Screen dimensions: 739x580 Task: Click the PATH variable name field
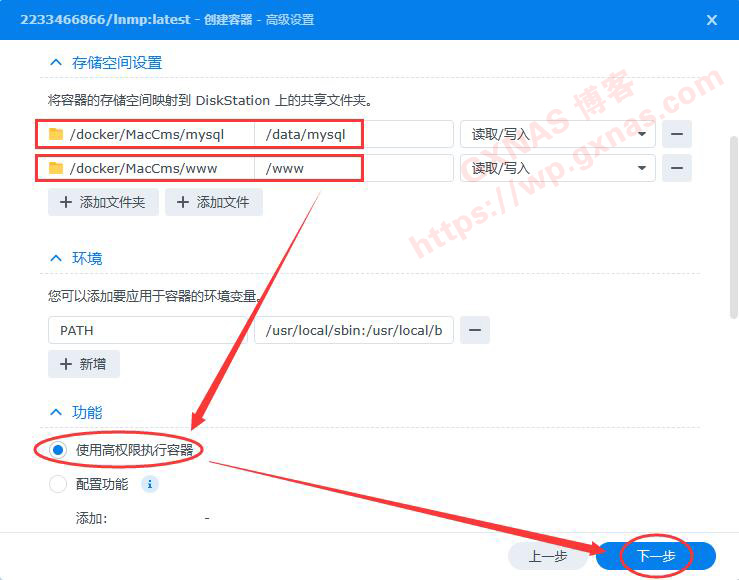(146, 330)
